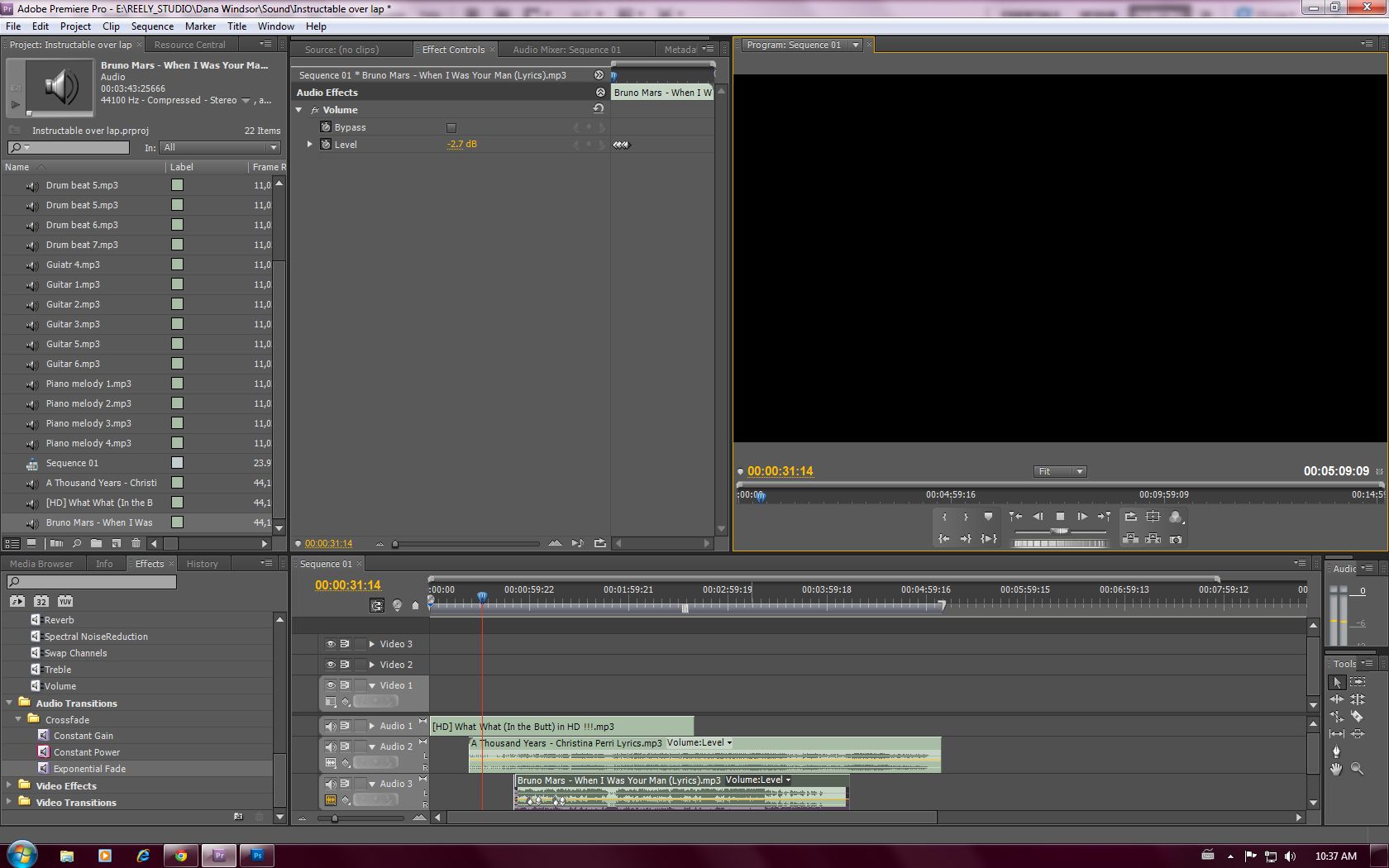Click Go to In Point button
This screenshot has height=868, width=1389.
[x=944, y=539]
